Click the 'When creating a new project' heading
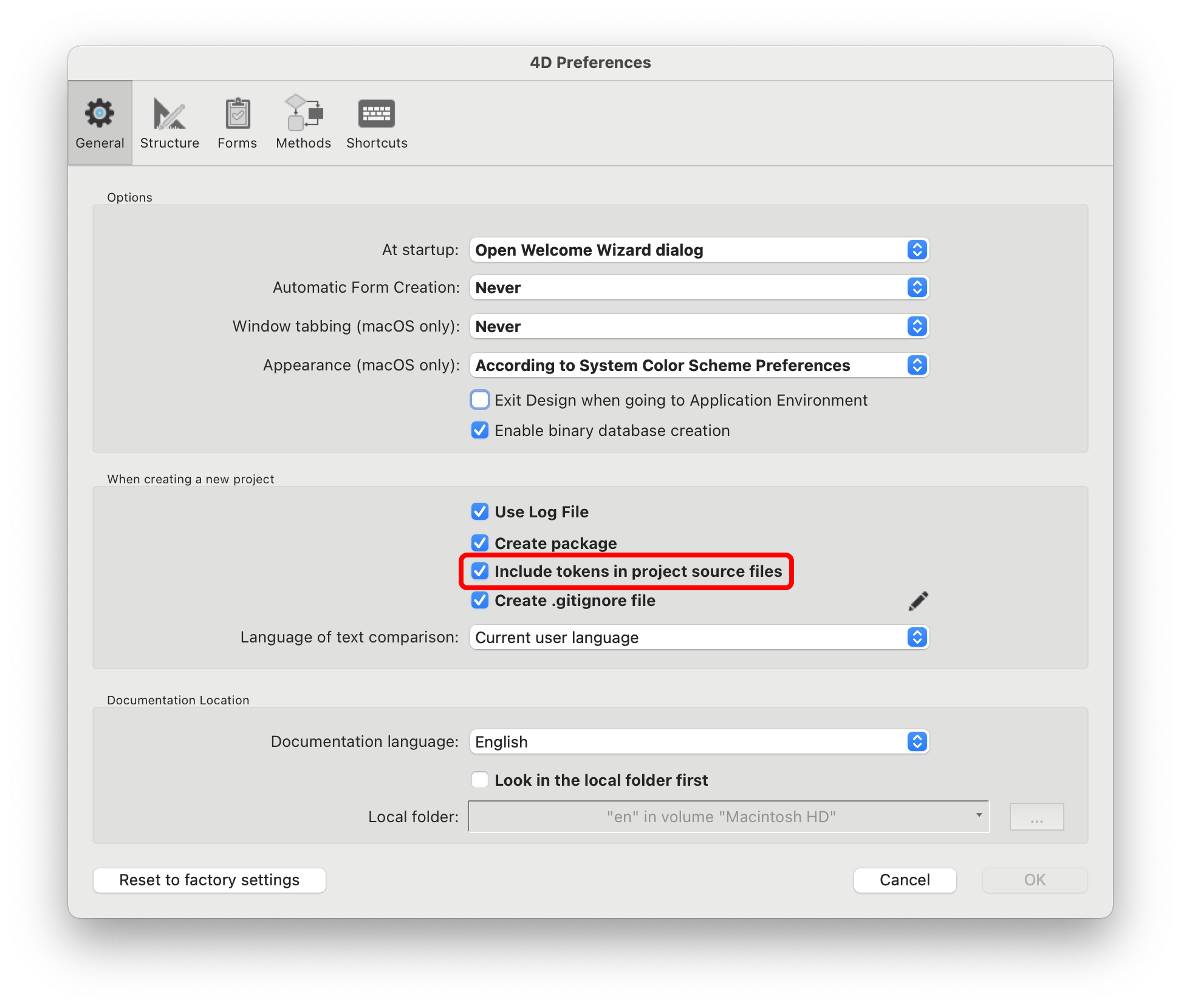This screenshot has height=1008, width=1181. (191, 479)
